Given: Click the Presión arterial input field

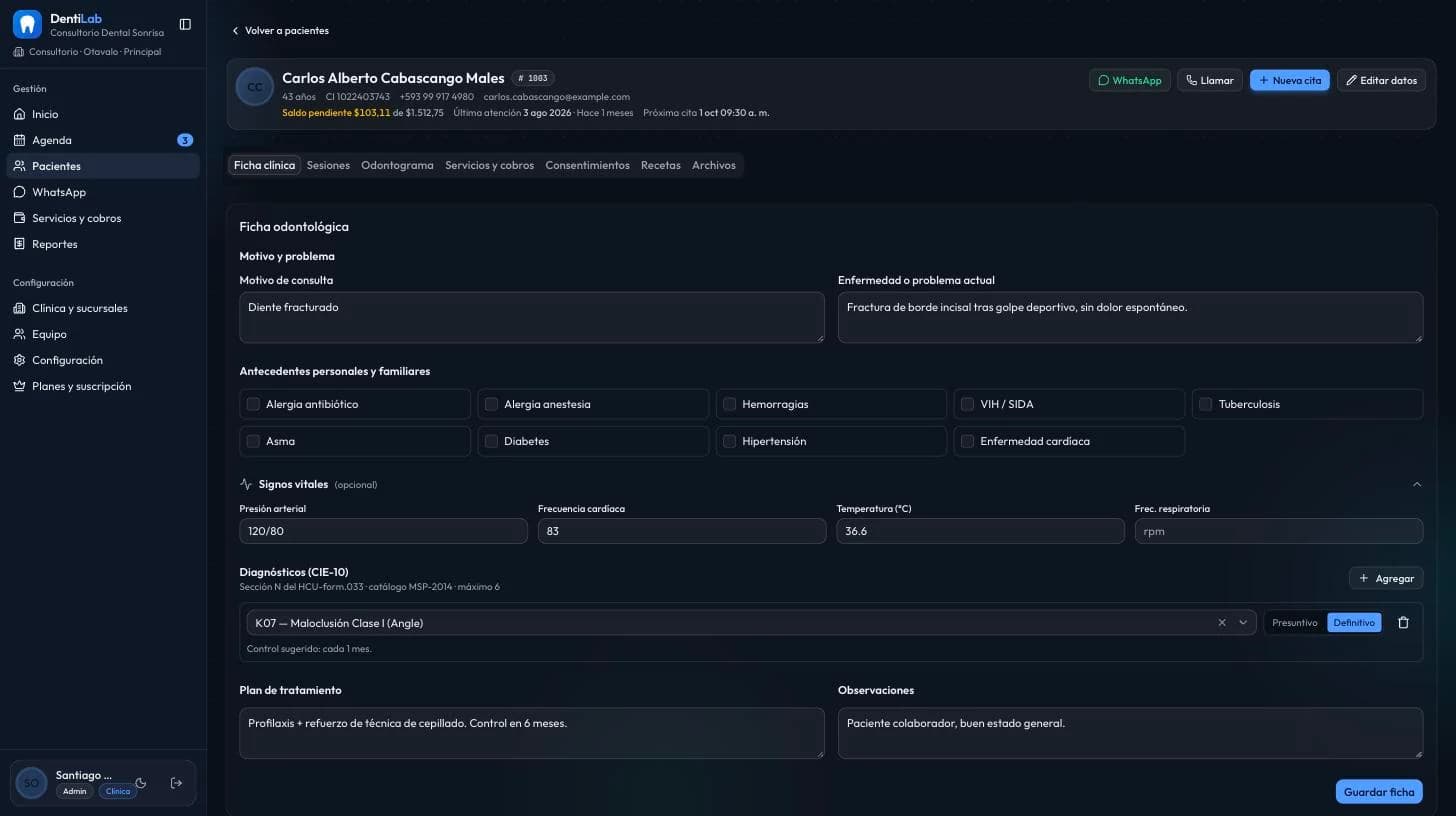Looking at the screenshot, I should (383, 531).
